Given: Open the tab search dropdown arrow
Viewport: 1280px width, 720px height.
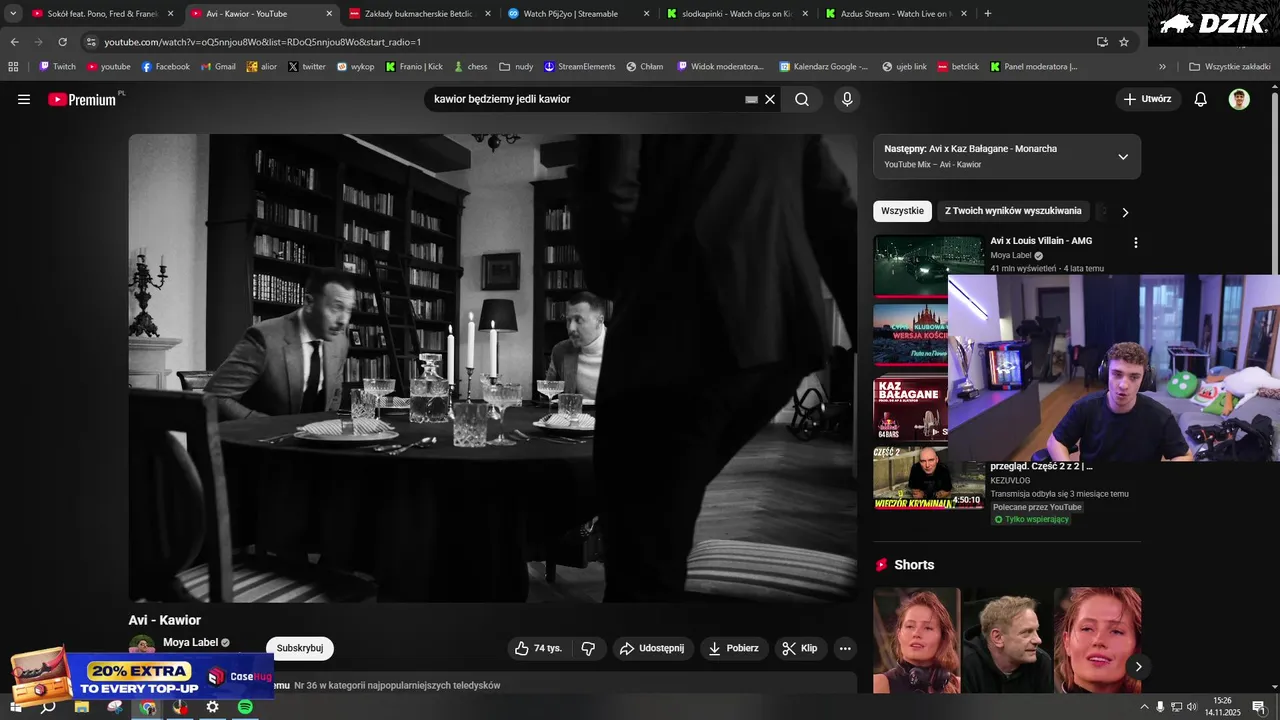Looking at the screenshot, I should [13, 14].
